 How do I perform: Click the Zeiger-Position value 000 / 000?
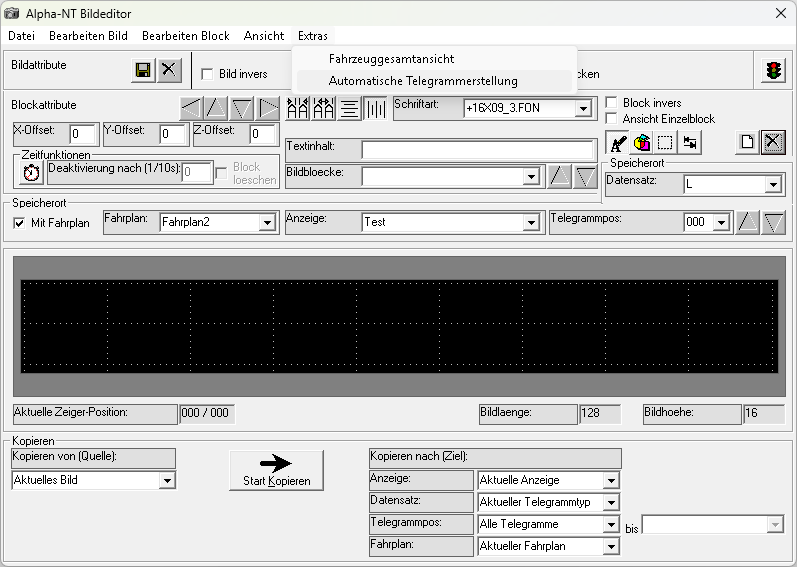[207, 413]
